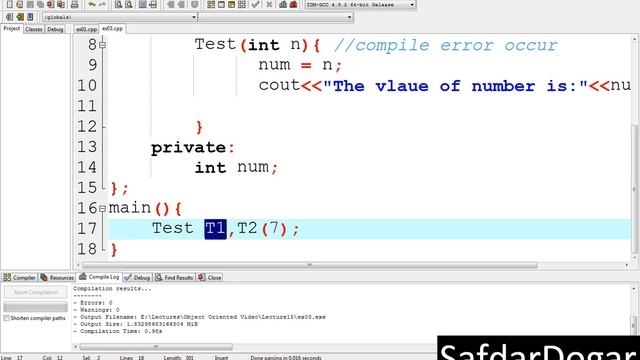This screenshot has width=640, height=360.
Task: Click the Close file toolbar icon
Action: [50, 4]
